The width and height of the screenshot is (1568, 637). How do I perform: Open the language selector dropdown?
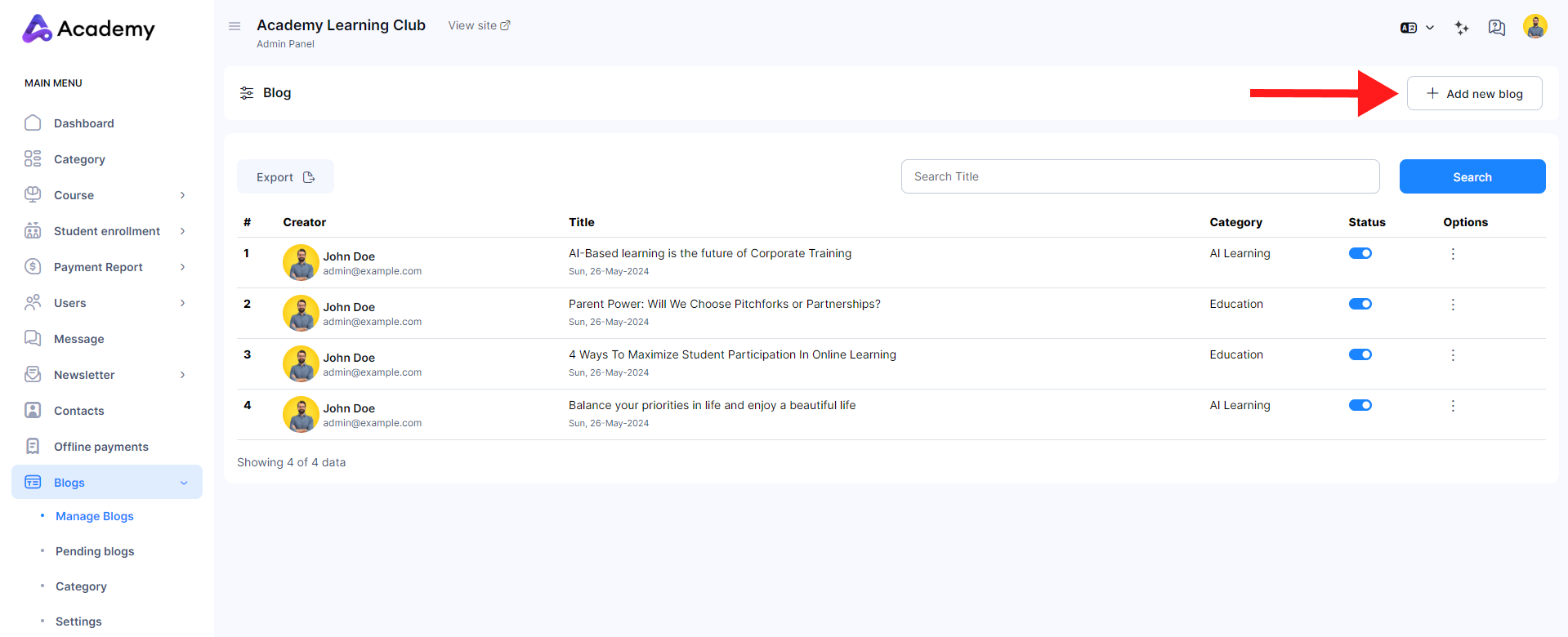coord(1417,28)
